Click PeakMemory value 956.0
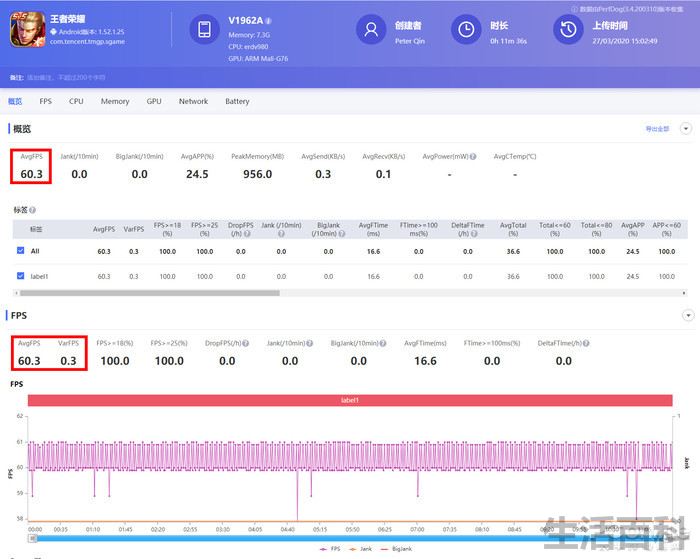700x559 pixels. coord(258,174)
